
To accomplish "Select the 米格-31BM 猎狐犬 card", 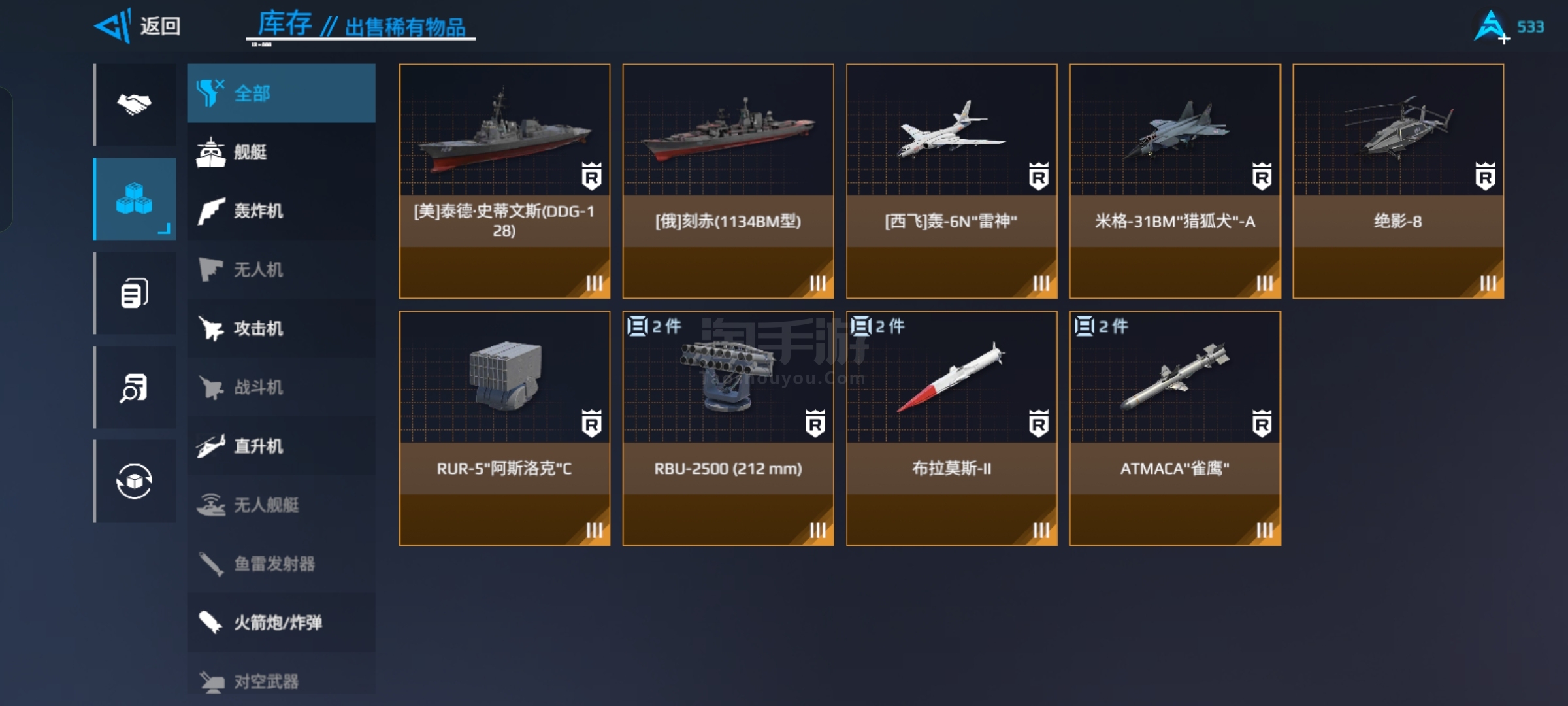I will click(x=1175, y=181).
